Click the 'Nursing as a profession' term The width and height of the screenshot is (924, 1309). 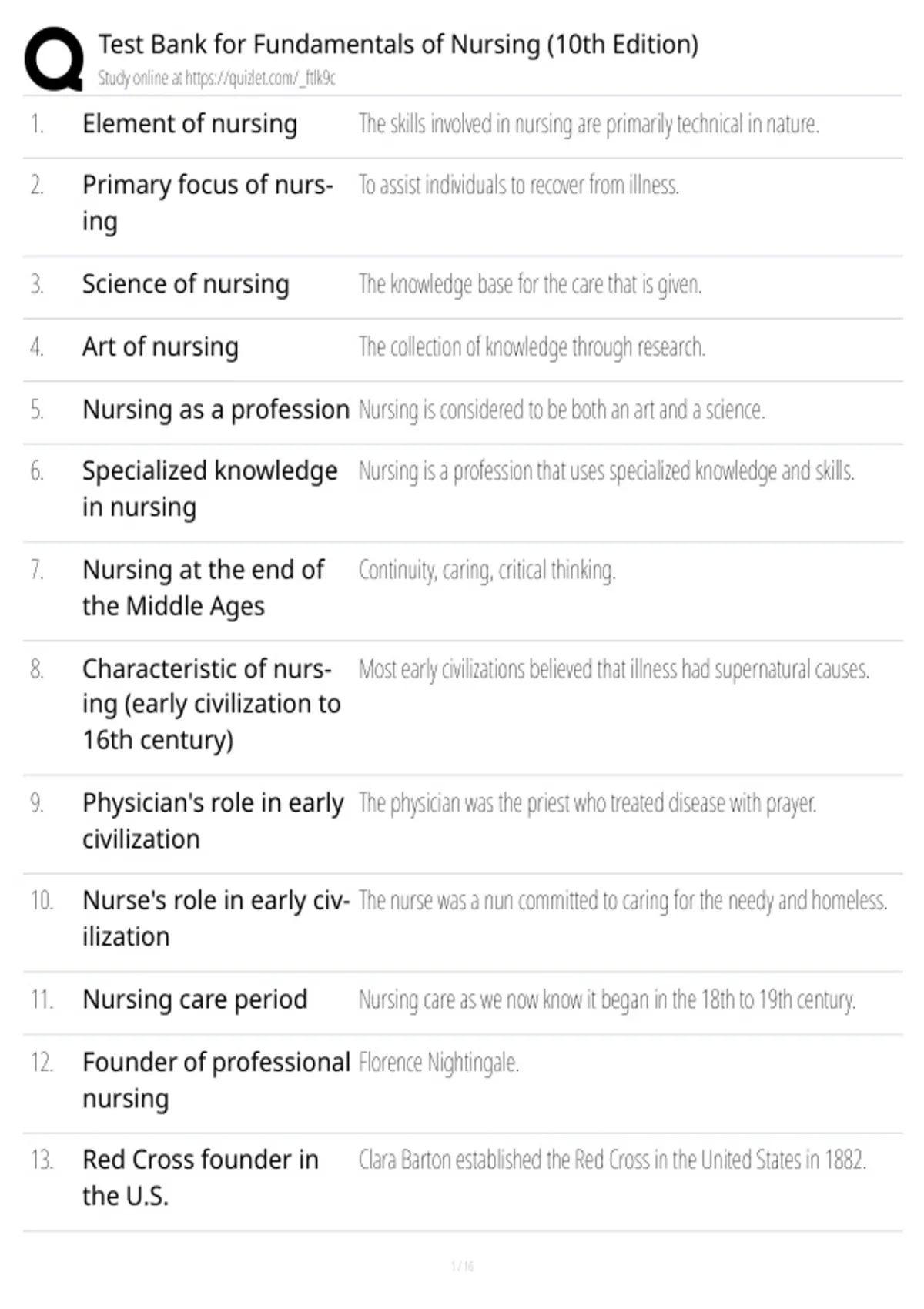(216, 410)
